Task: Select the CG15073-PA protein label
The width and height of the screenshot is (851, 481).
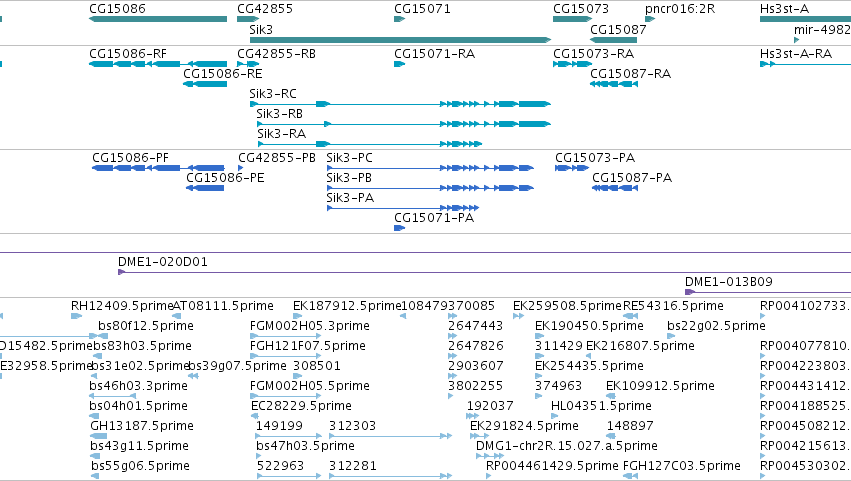Action: click(x=595, y=158)
